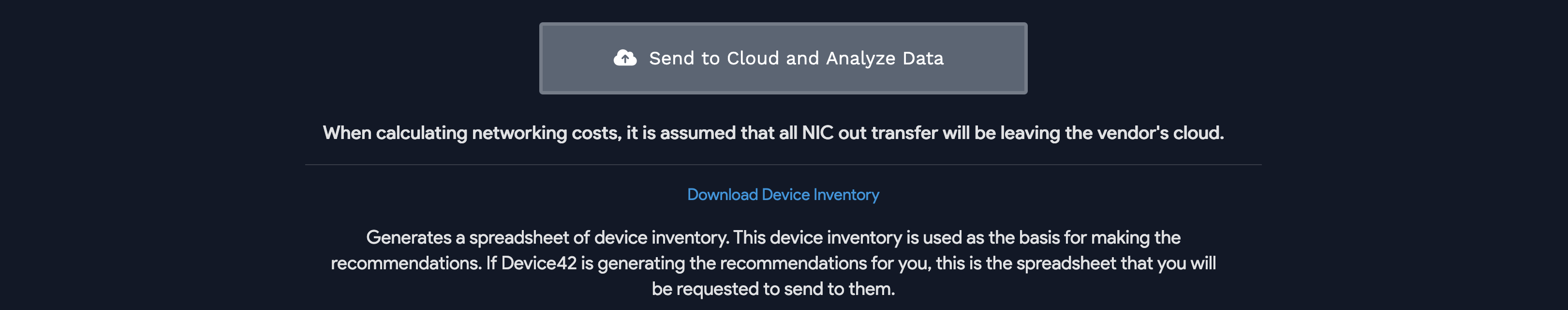Click the word "Send" on the button
1568x310 pixels.
(x=671, y=59)
